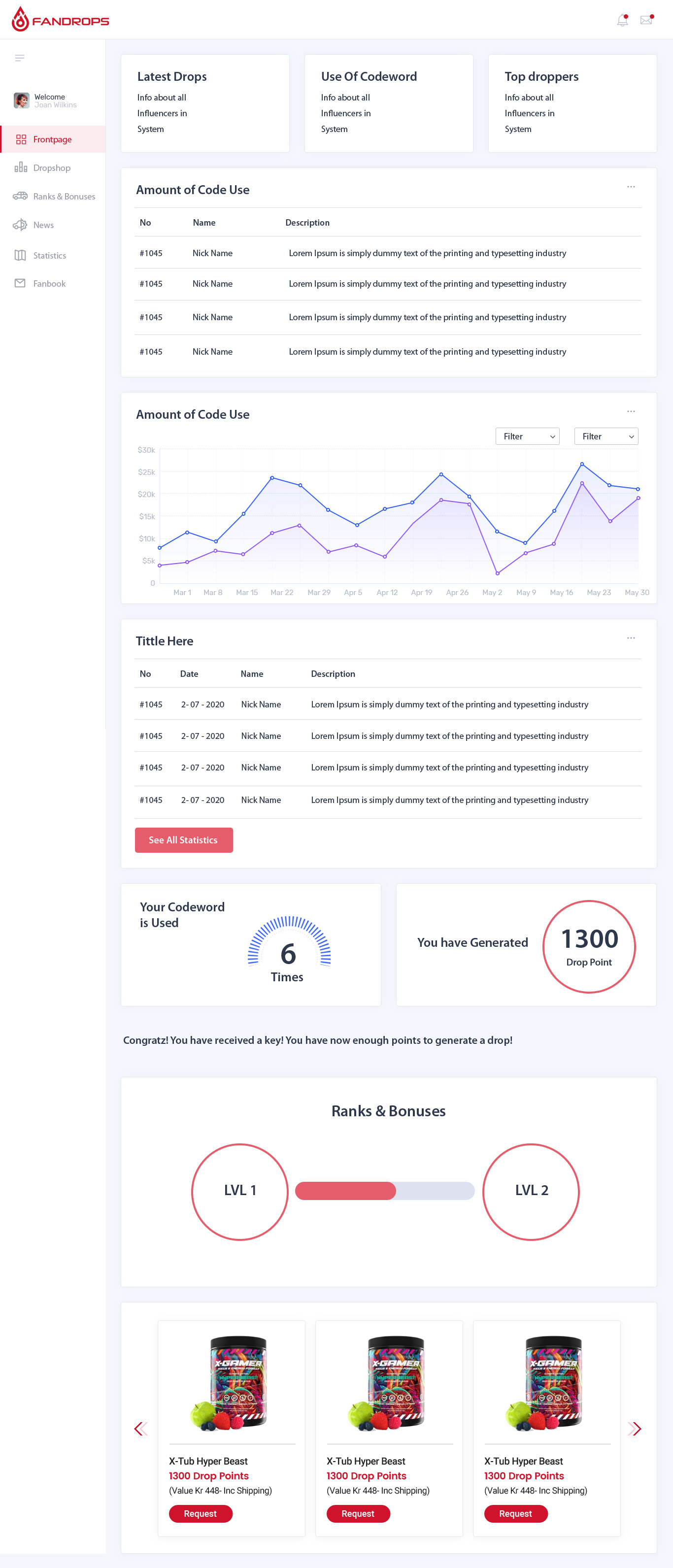Click the Fandrops logo
This screenshot has height=1568, width=673.
(60, 20)
